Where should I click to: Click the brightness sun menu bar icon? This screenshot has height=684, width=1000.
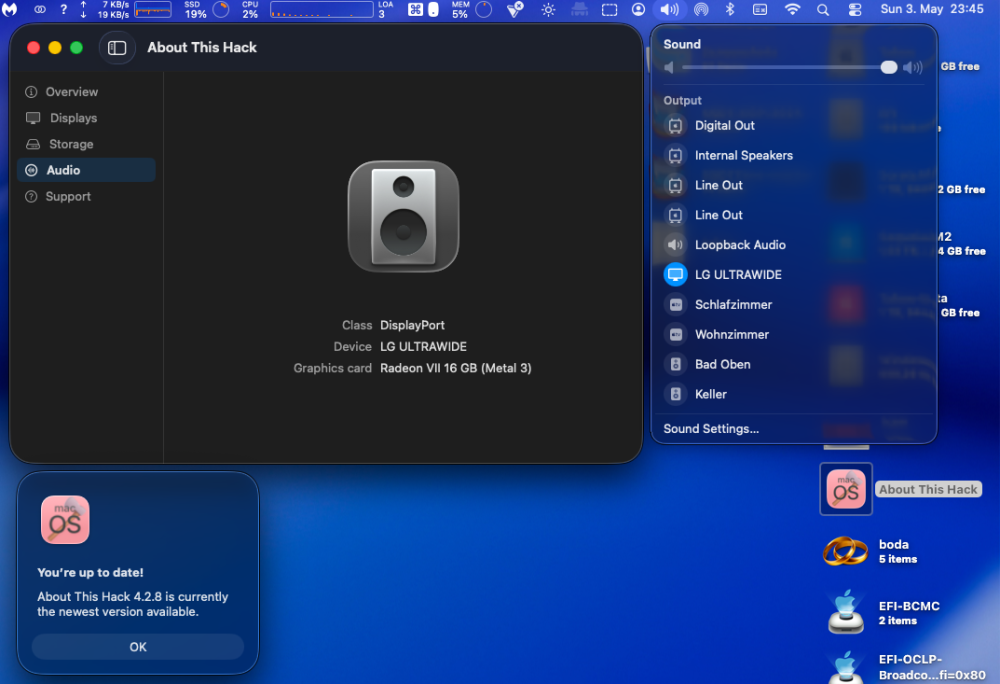coord(548,10)
